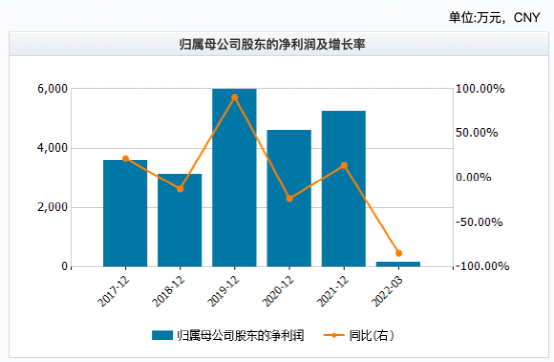Select the small 2022-03 net profit bar
Viewport: 554px width, 362px height.
coord(398,264)
